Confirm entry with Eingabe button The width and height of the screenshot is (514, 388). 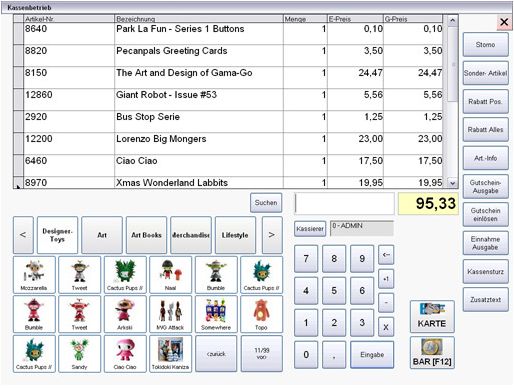click(x=372, y=355)
